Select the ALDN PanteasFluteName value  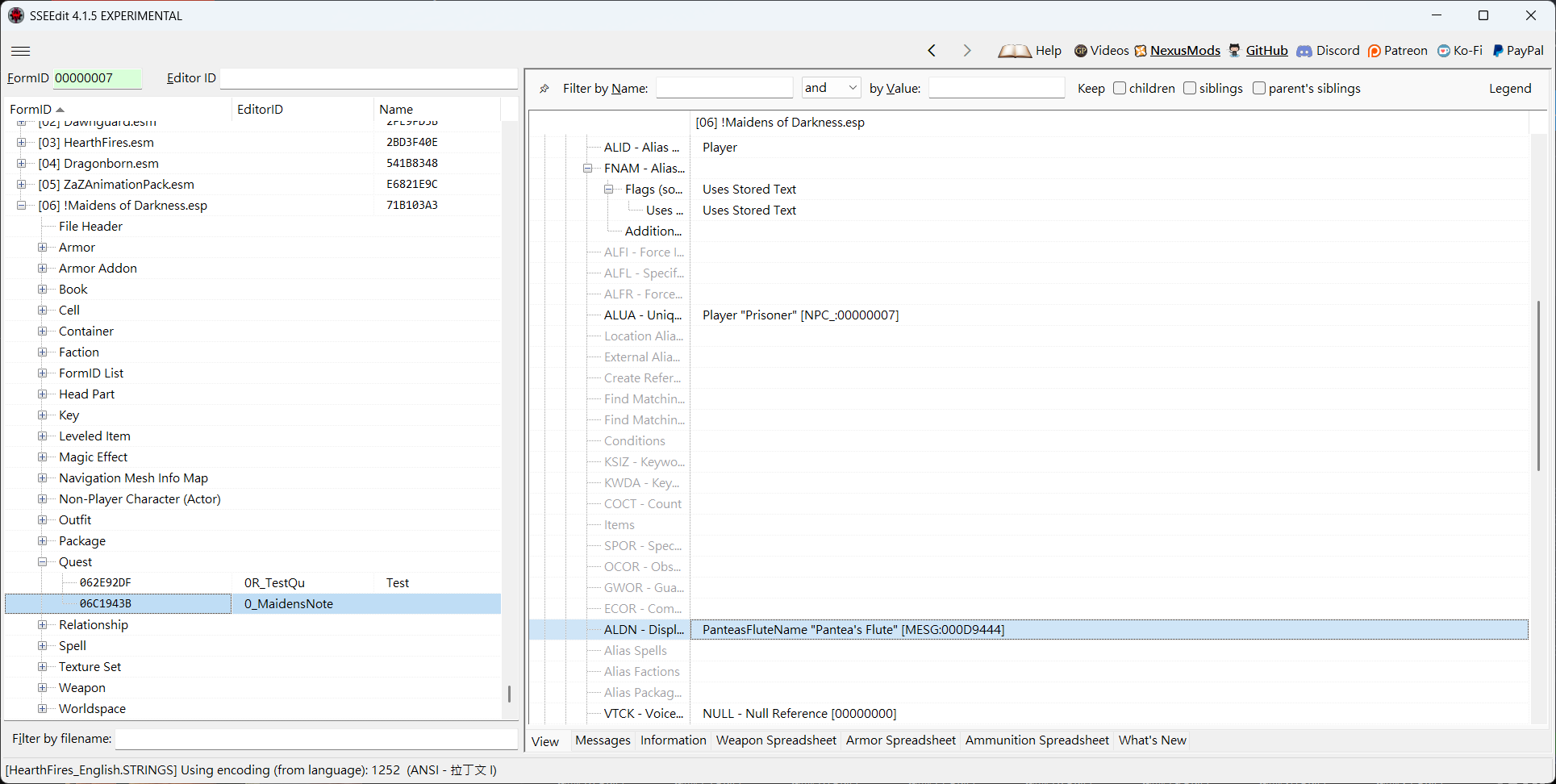pyautogui.click(x=1109, y=629)
